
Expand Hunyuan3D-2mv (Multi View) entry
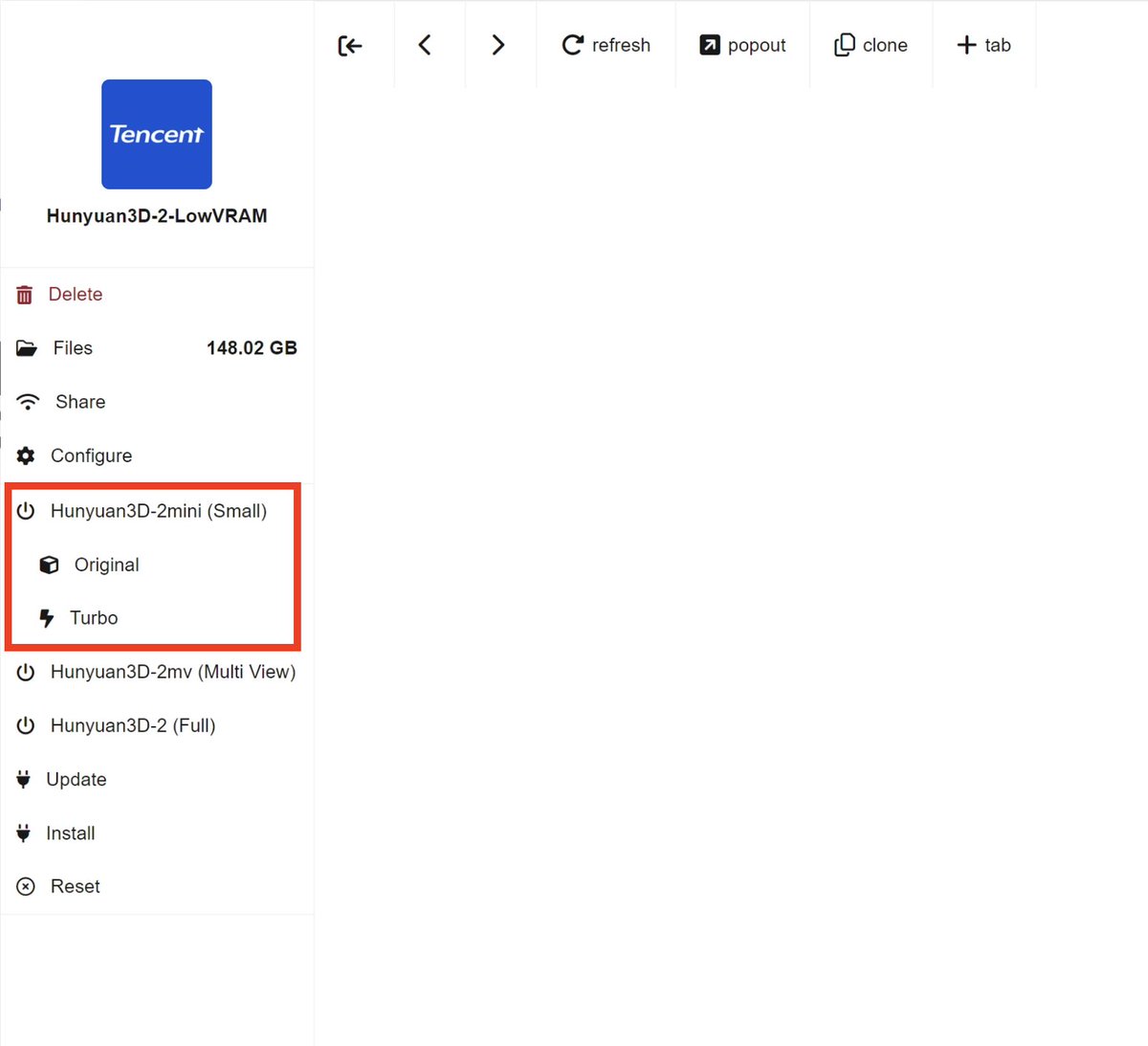[x=157, y=672]
